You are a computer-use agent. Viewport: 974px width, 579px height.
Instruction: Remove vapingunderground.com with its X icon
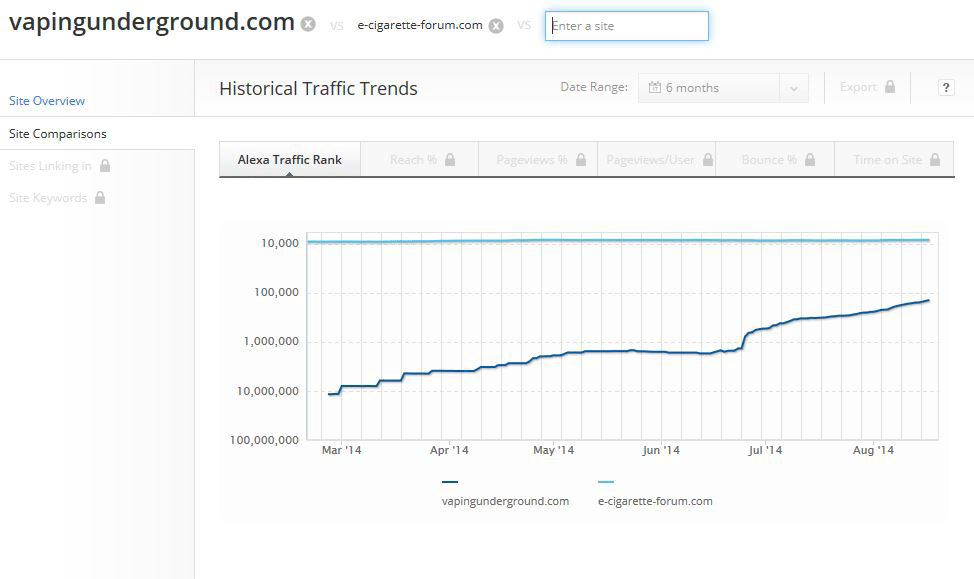(x=309, y=25)
